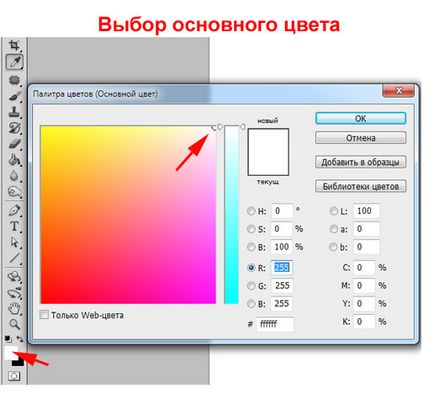Select the Clone Stamp tool

tap(14, 112)
